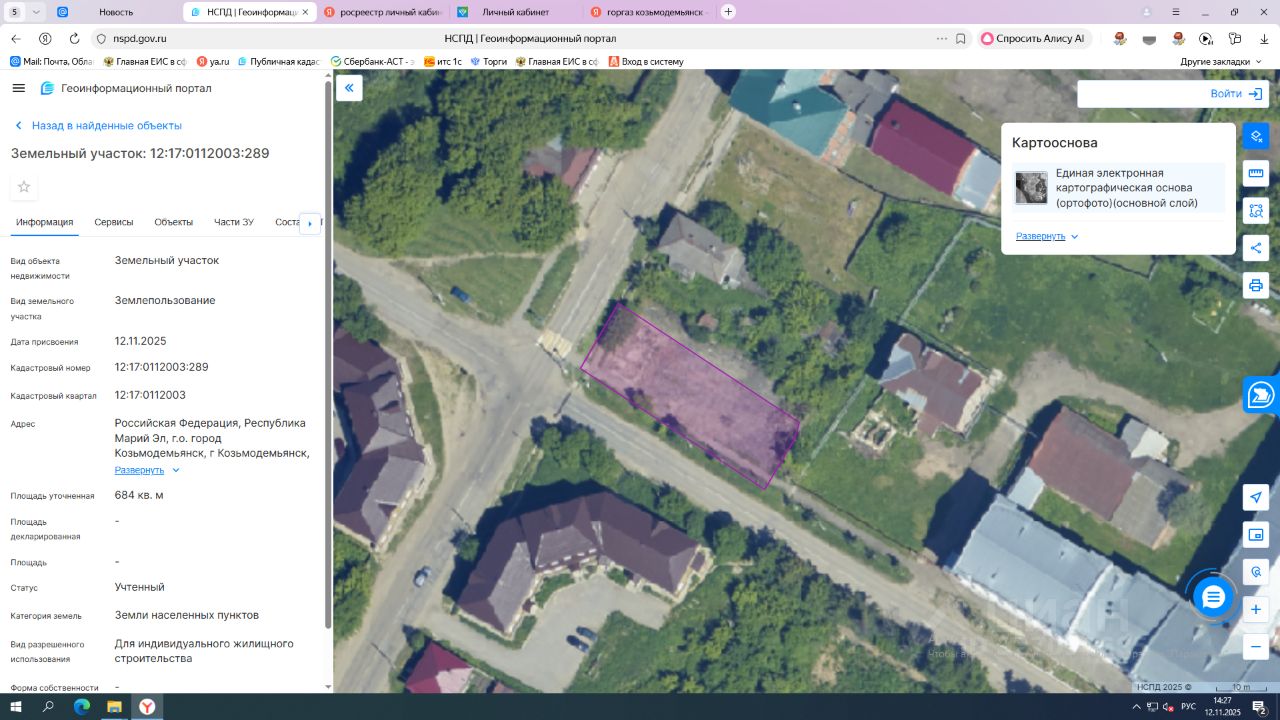This screenshot has height=720, width=1280.
Task: Add the land plot to favorites with star
Action: [x=24, y=187]
